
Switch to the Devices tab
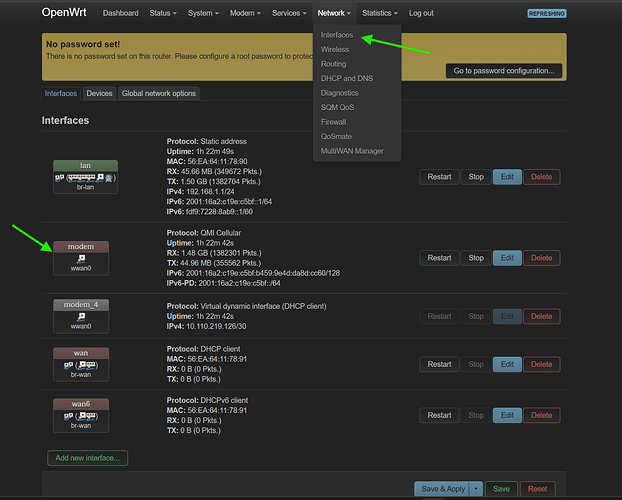point(99,93)
